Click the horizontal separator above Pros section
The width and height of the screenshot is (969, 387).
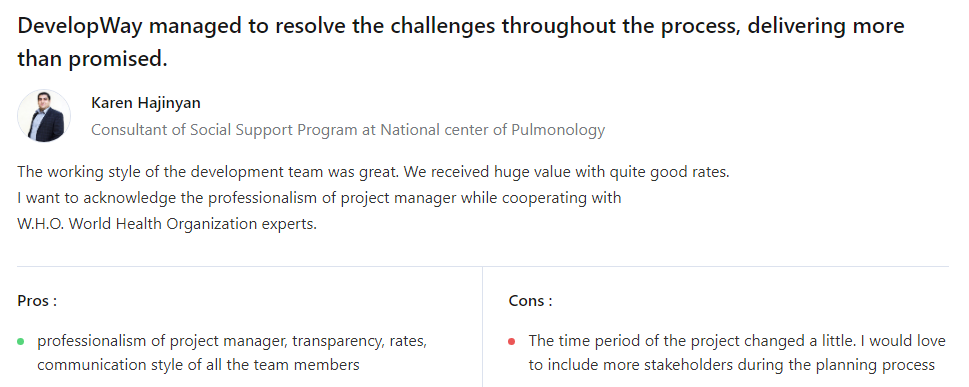[x=483, y=266]
